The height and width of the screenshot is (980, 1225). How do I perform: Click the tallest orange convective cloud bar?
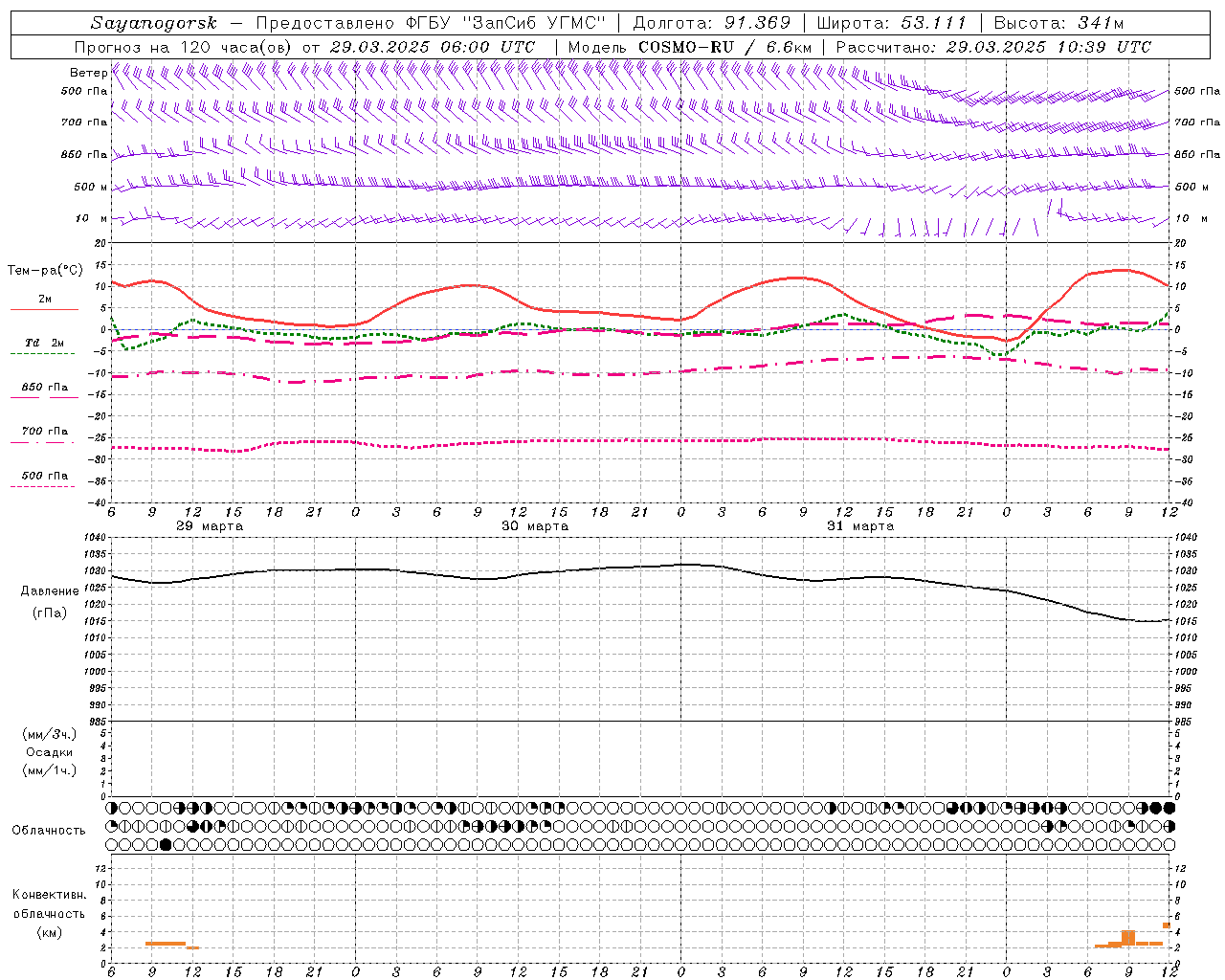tap(1128, 939)
